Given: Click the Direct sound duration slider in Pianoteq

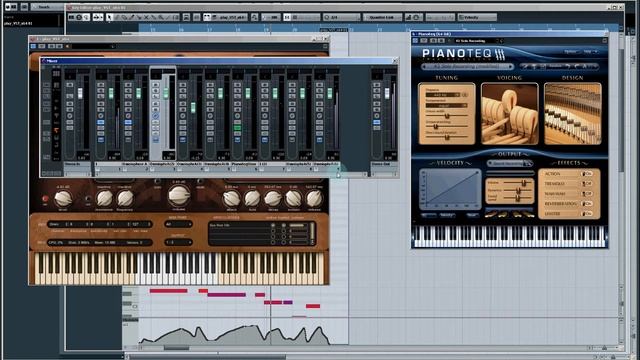Looking at the screenshot, I should coord(446,138).
